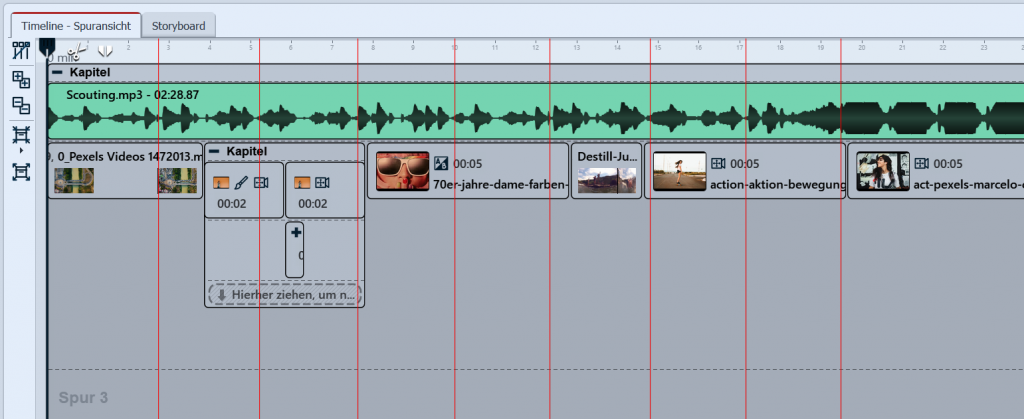Screen dimensions: 1024x419
Task: Click the bottom fit-to-view frame icon
Action: coord(22,172)
